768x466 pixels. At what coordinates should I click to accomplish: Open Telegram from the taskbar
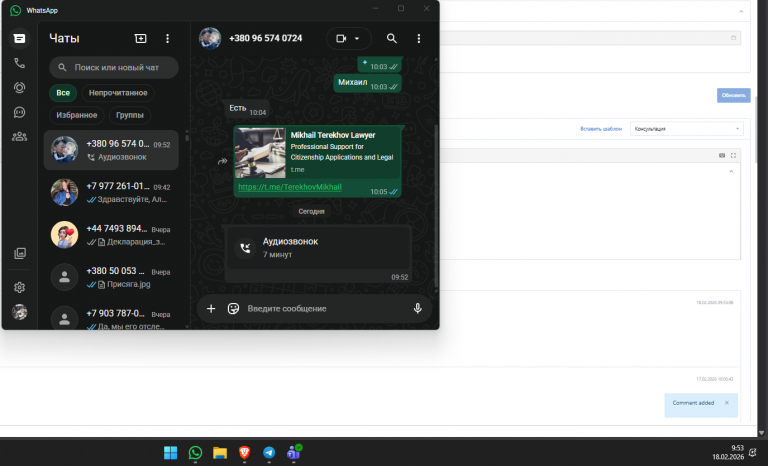269,453
